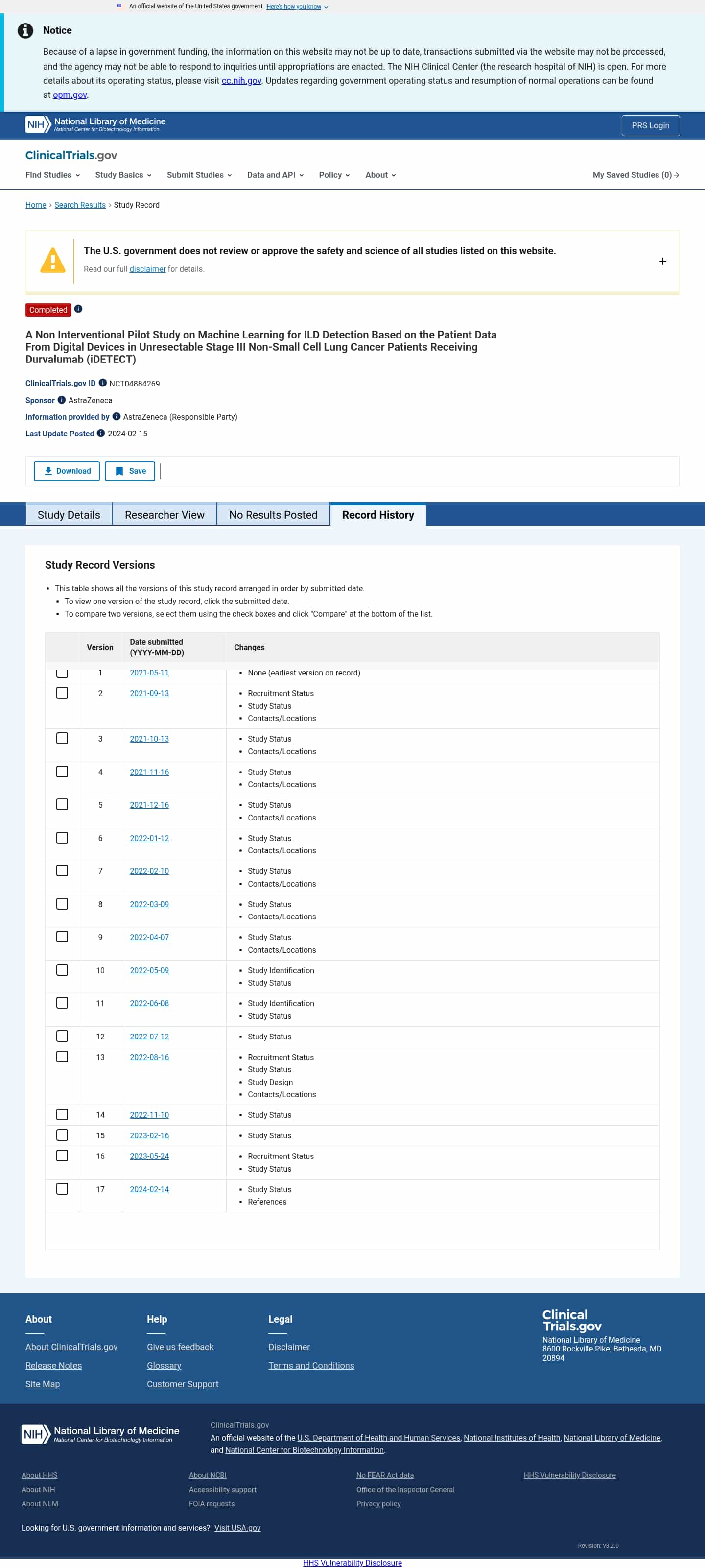Tick the checkbox for version 3
Viewport: 705px width, 1568px height.
pyautogui.click(x=62, y=738)
